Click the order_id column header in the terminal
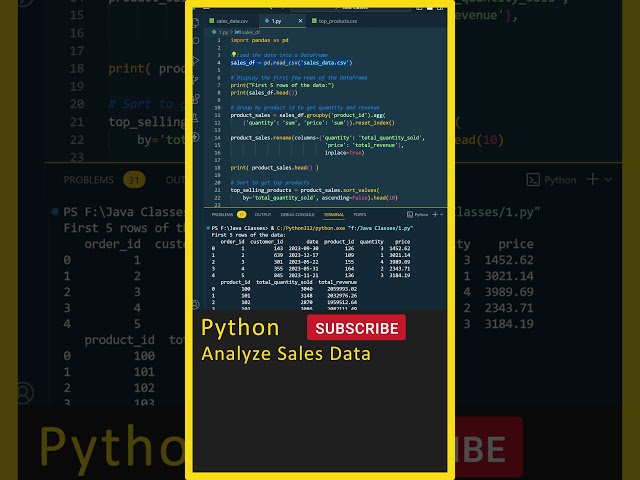The image size is (640, 480). pos(232,242)
